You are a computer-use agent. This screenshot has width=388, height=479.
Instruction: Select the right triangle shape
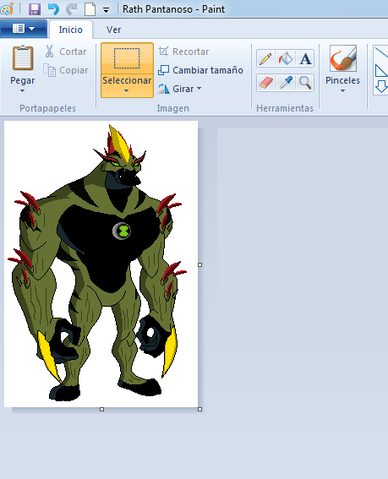pos(381,71)
